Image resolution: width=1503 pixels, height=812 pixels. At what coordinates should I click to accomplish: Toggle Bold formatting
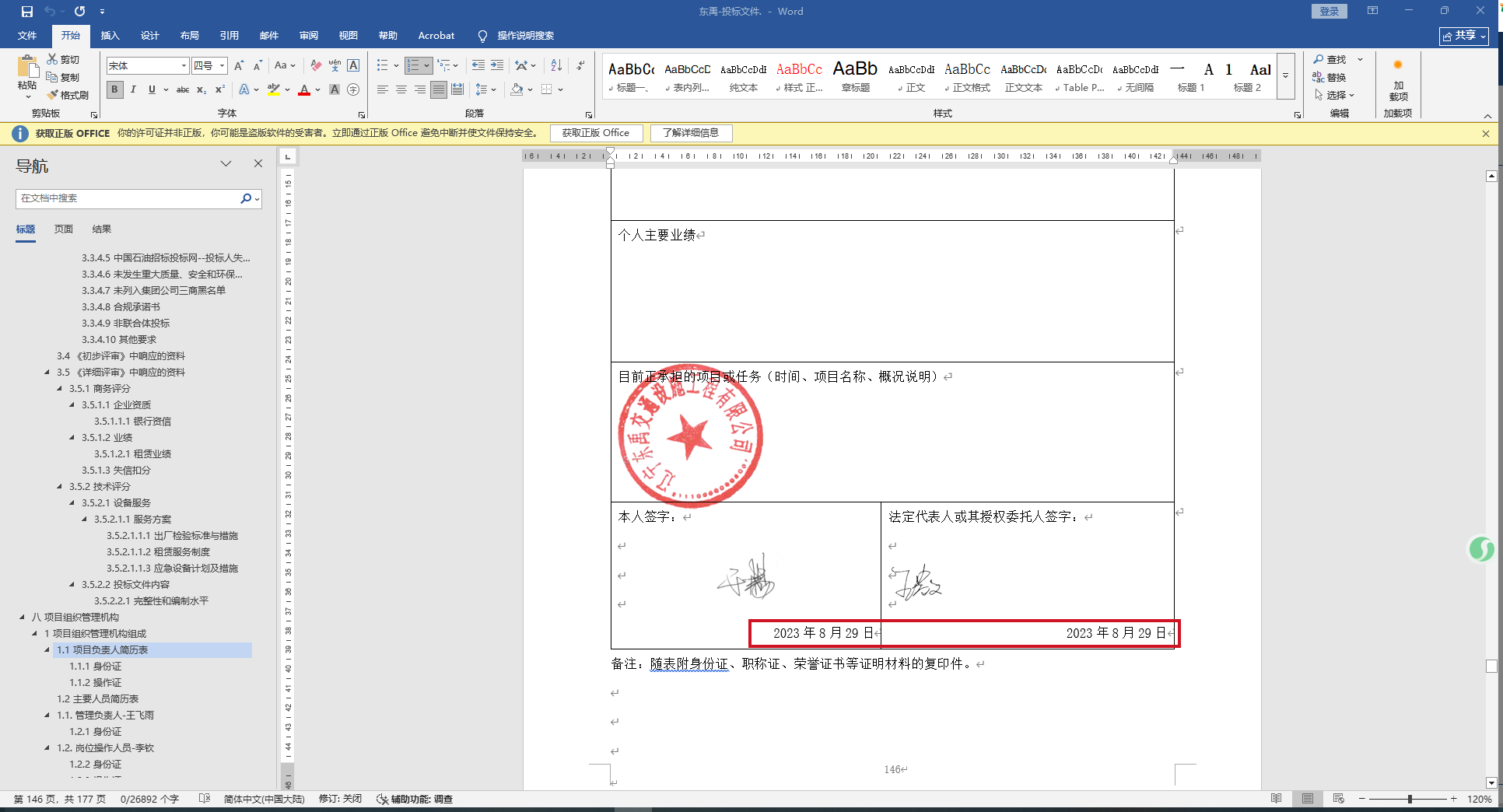pyautogui.click(x=114, y=89)
